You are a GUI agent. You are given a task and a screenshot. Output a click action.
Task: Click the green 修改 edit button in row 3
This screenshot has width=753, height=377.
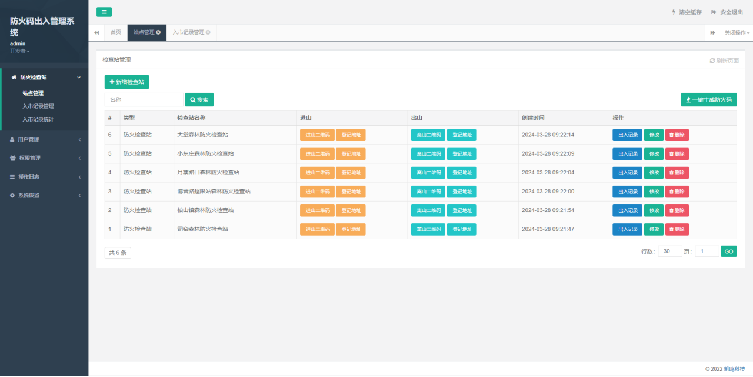pyautogui.click(x=654, y=192)
